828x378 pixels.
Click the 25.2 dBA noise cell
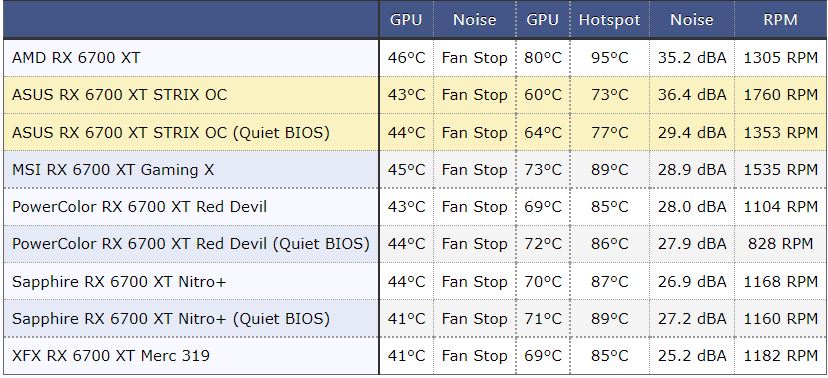pyautogui.click(x=692, y=356)
